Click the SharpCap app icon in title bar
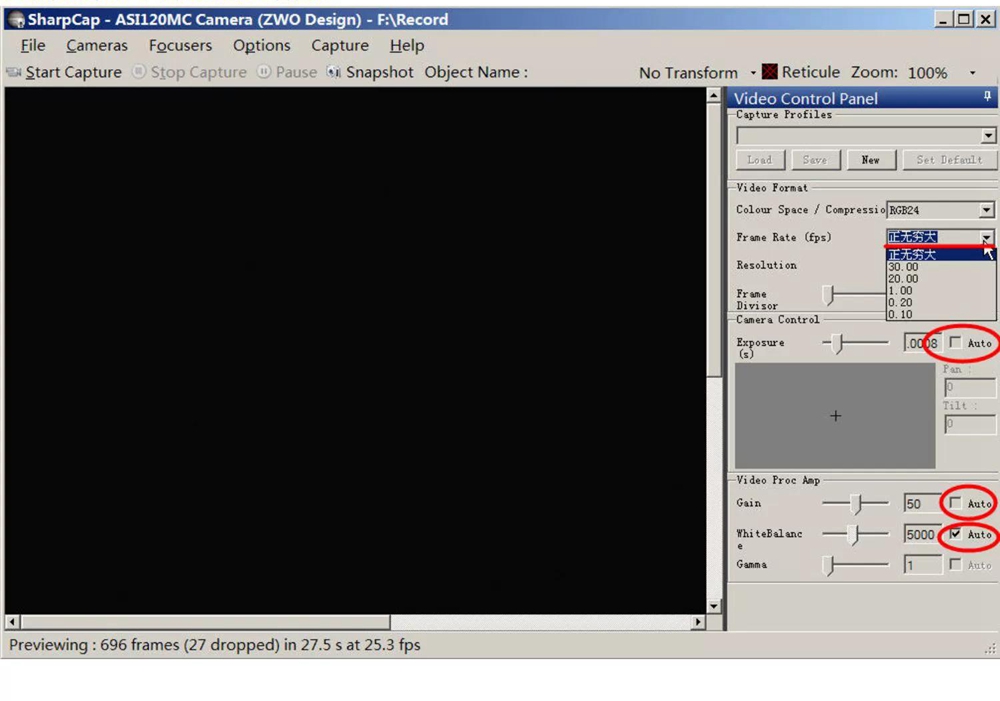The image size is (1000, 701). tap(16, 19)
